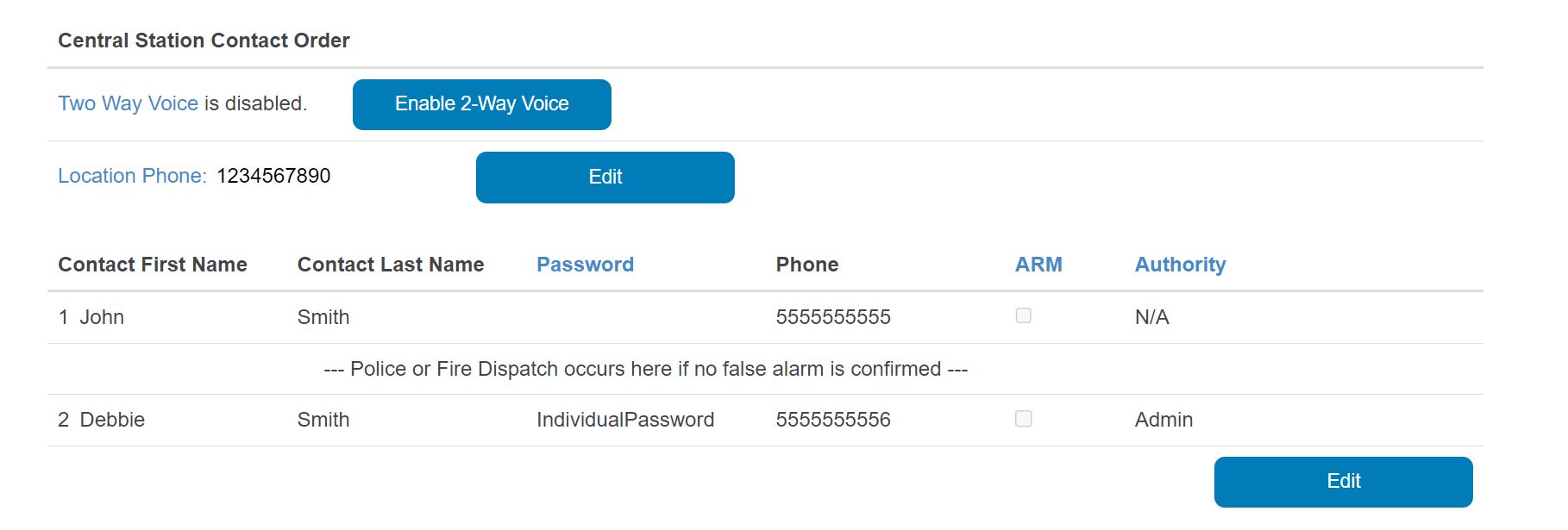This screenshot has height=530, width=1568.
Task: Click the Location Phone link
Action: [132, 176]
